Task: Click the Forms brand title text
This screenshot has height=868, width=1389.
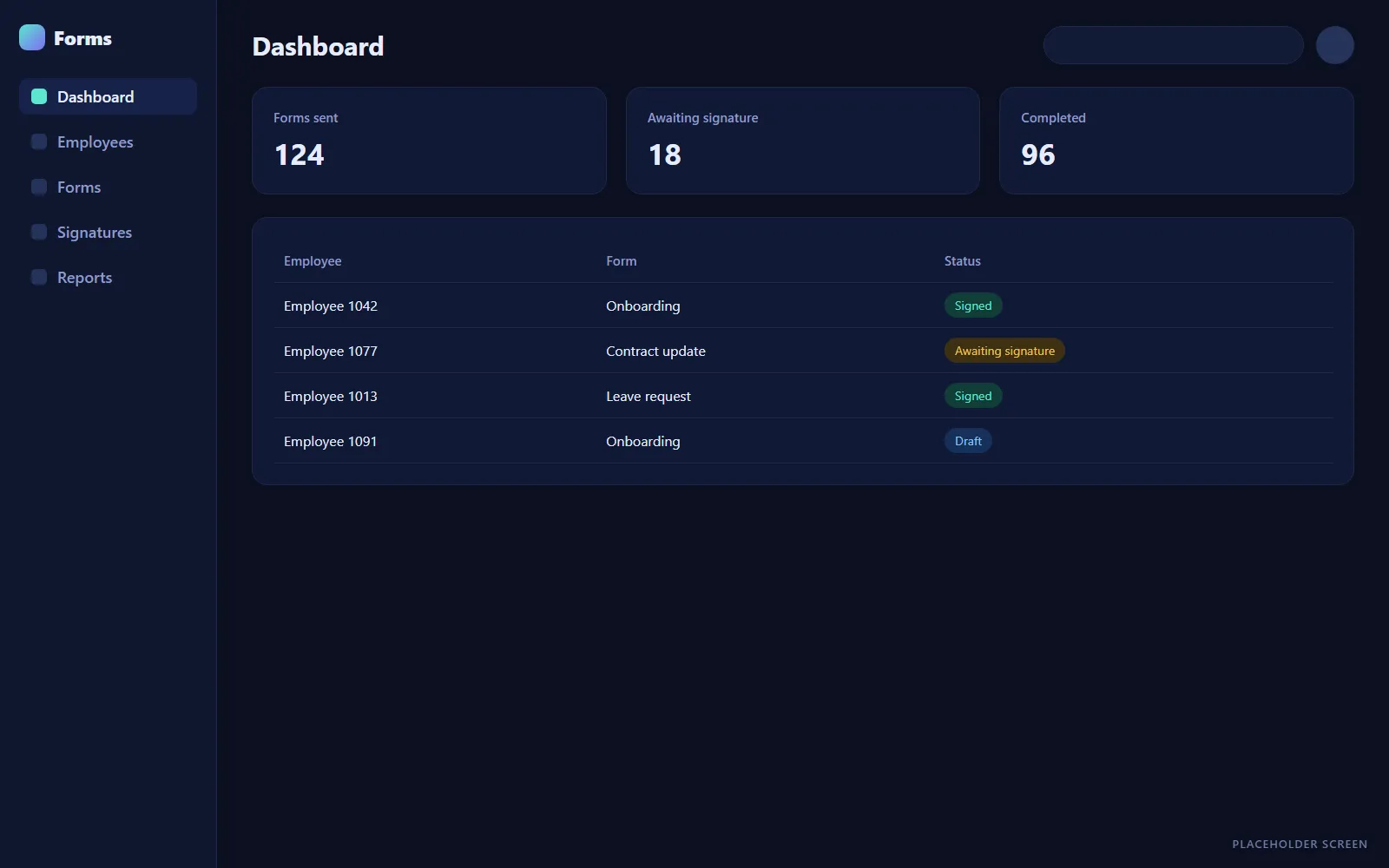Action: click(82, 38)
